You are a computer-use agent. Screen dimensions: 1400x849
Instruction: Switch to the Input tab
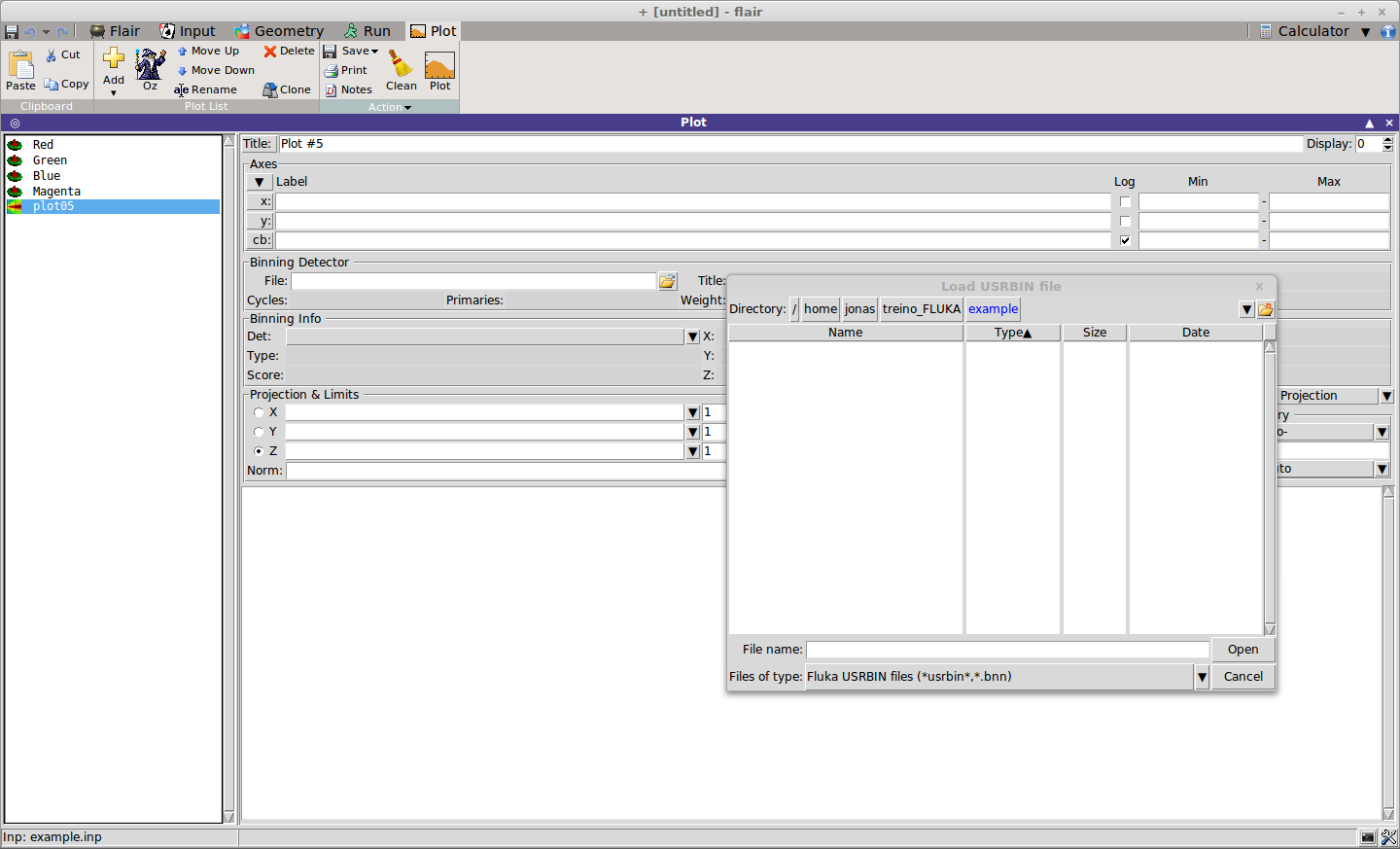[x=188, y=31]
